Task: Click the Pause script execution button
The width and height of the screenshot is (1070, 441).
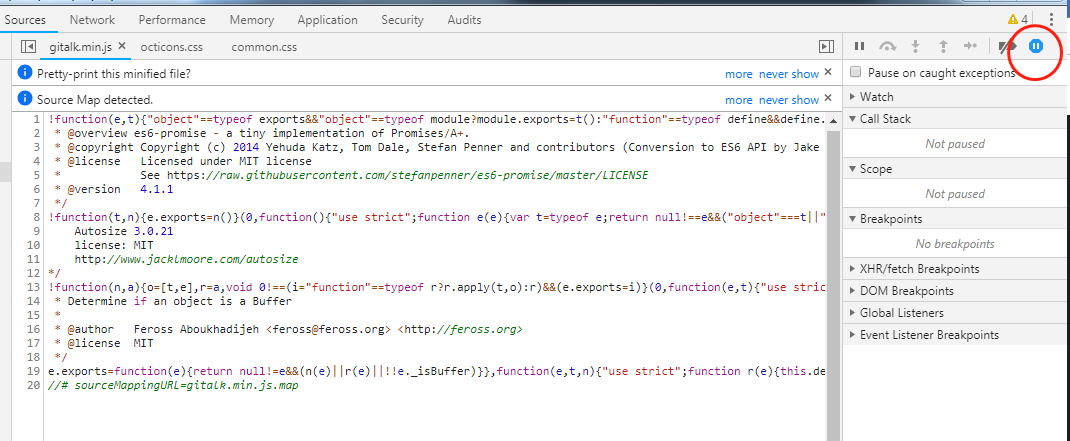Action: [859, 46]
